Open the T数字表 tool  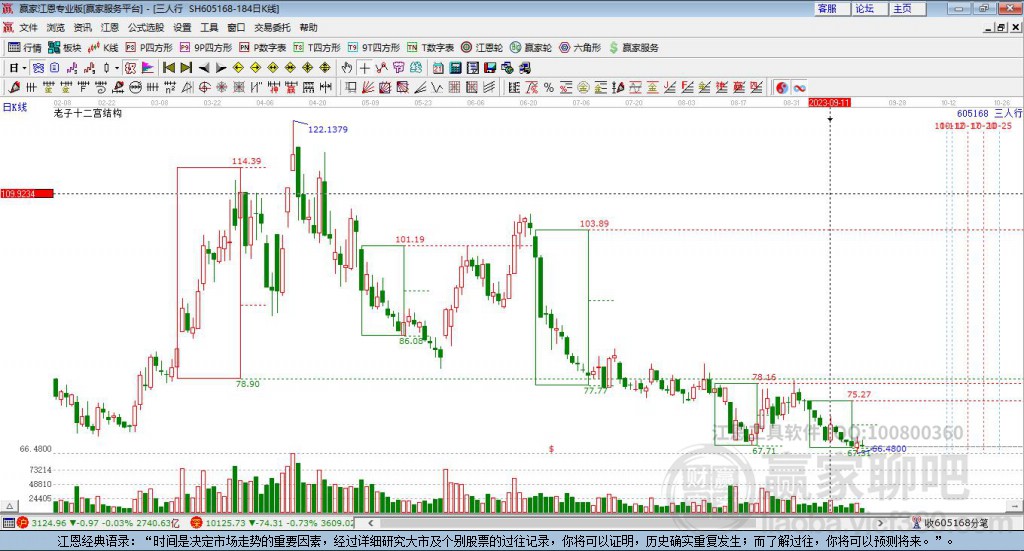point(430,48)
